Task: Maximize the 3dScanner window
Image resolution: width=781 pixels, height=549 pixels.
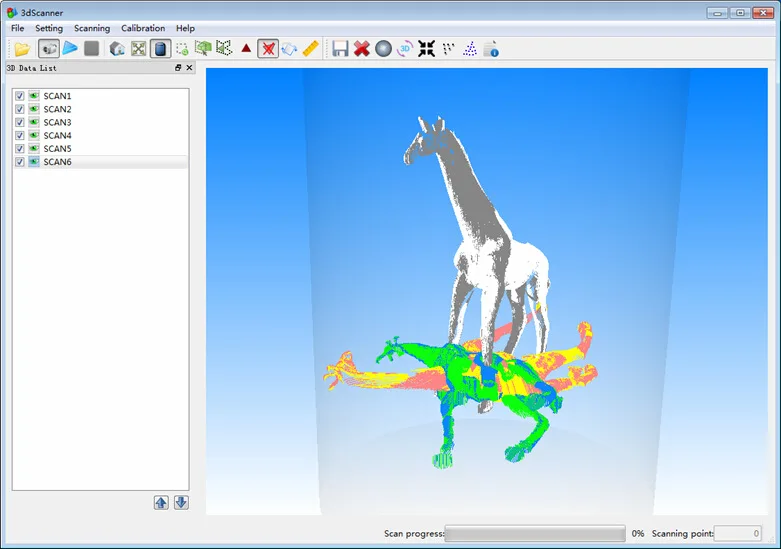Action: [740, 13]
